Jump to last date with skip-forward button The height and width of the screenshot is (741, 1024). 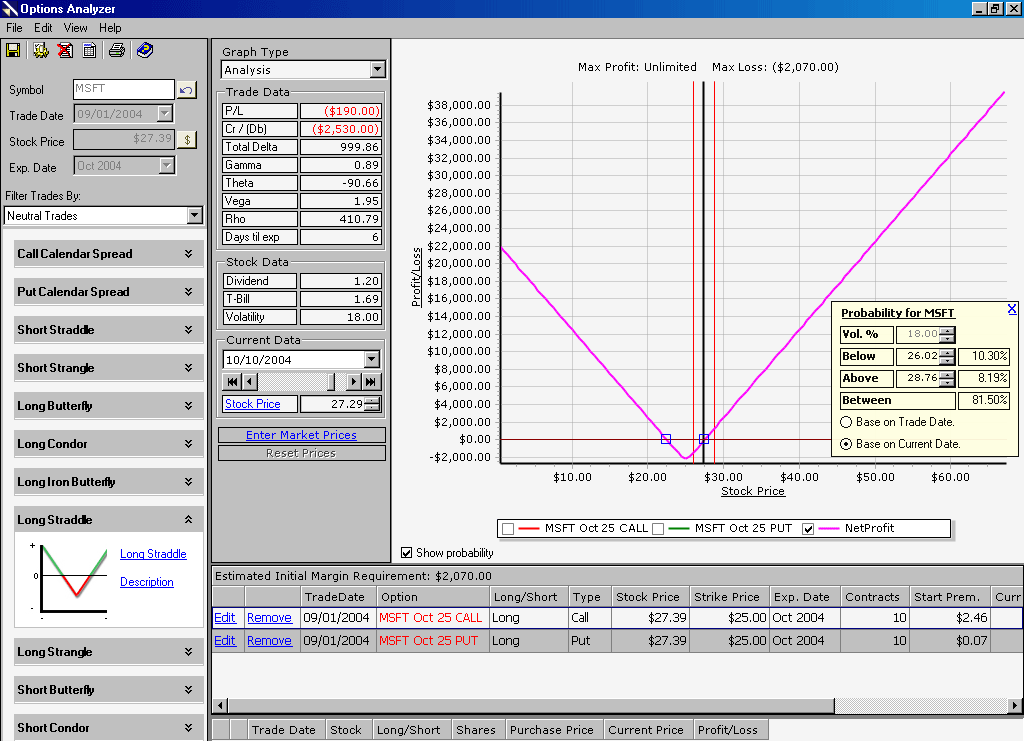[372, 381]
